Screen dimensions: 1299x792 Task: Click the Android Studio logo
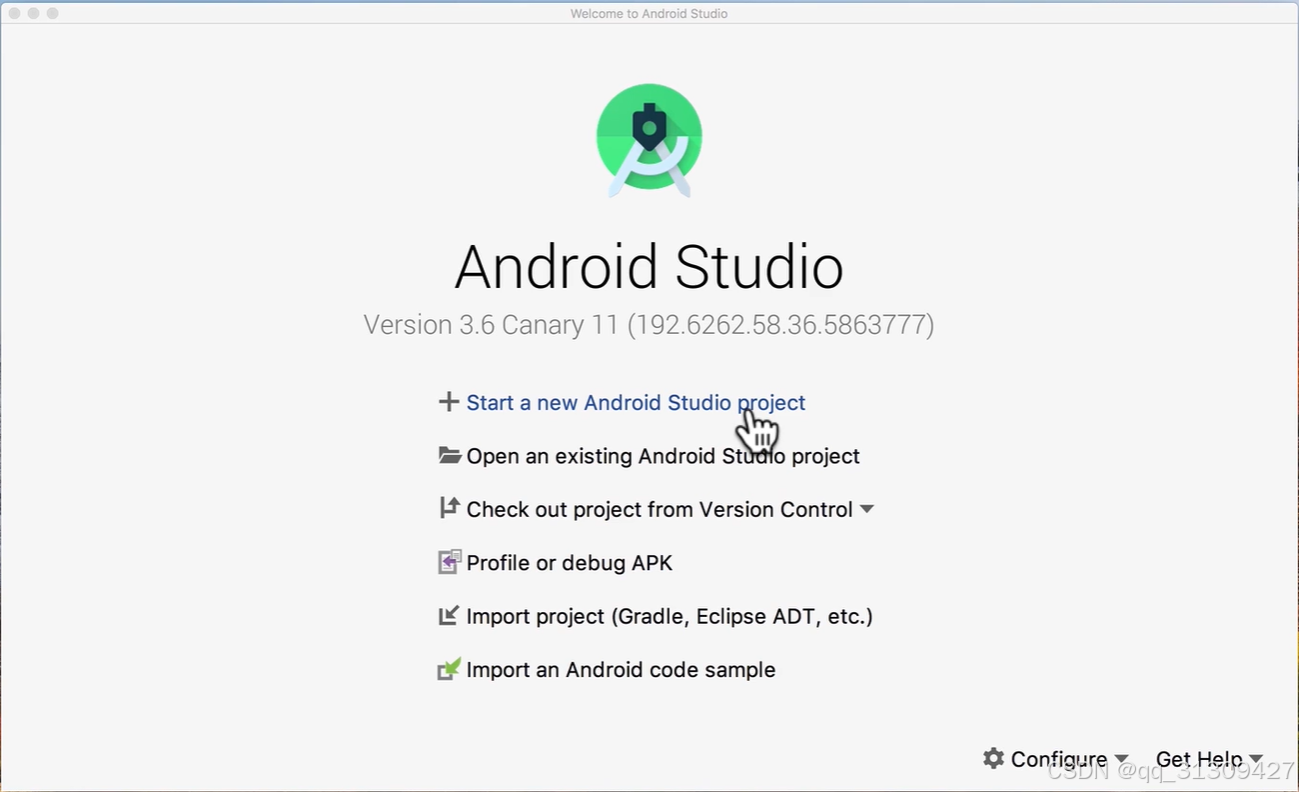649,138
